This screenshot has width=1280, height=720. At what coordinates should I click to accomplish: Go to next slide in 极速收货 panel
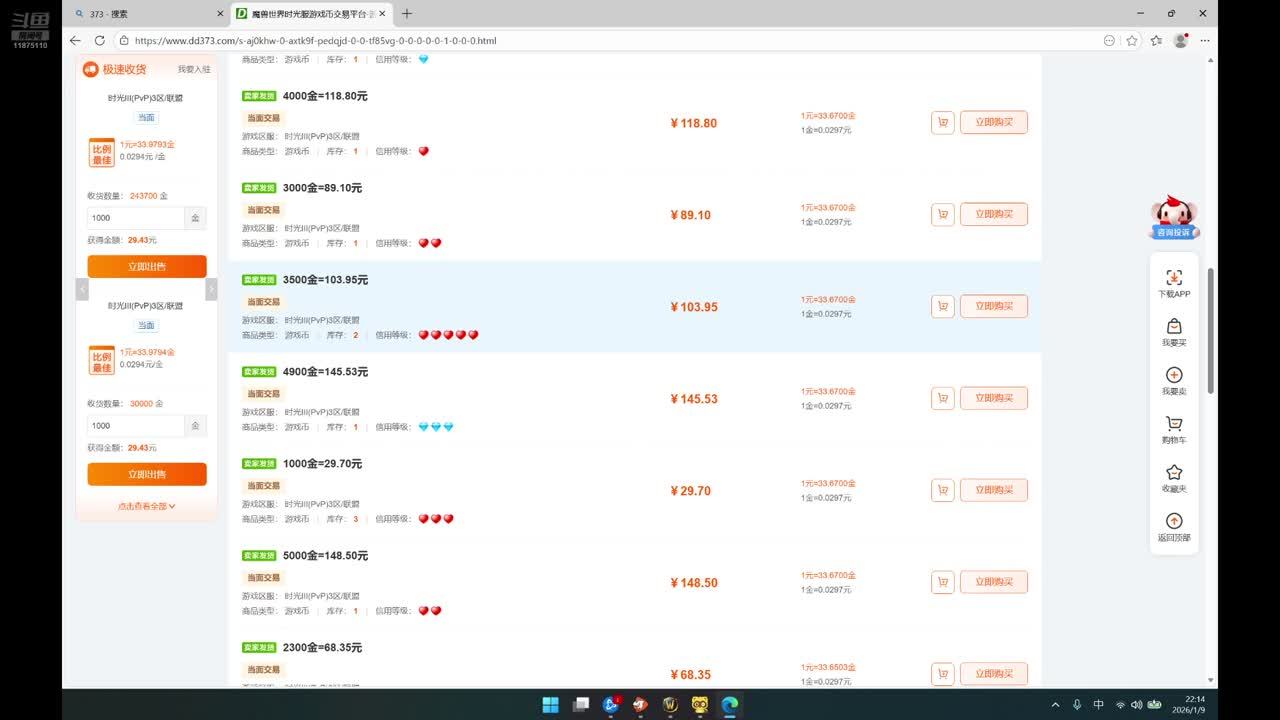pos(211,289)
